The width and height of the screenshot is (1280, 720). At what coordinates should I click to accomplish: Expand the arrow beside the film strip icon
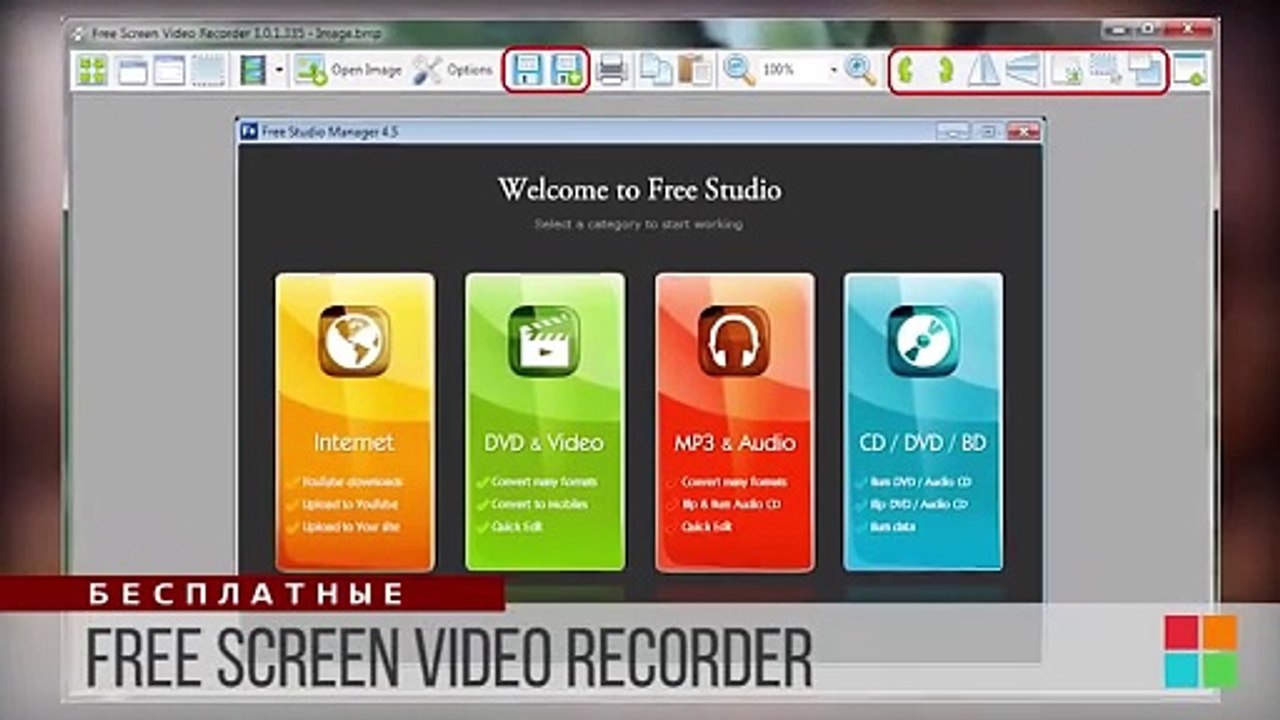[279, 71]
